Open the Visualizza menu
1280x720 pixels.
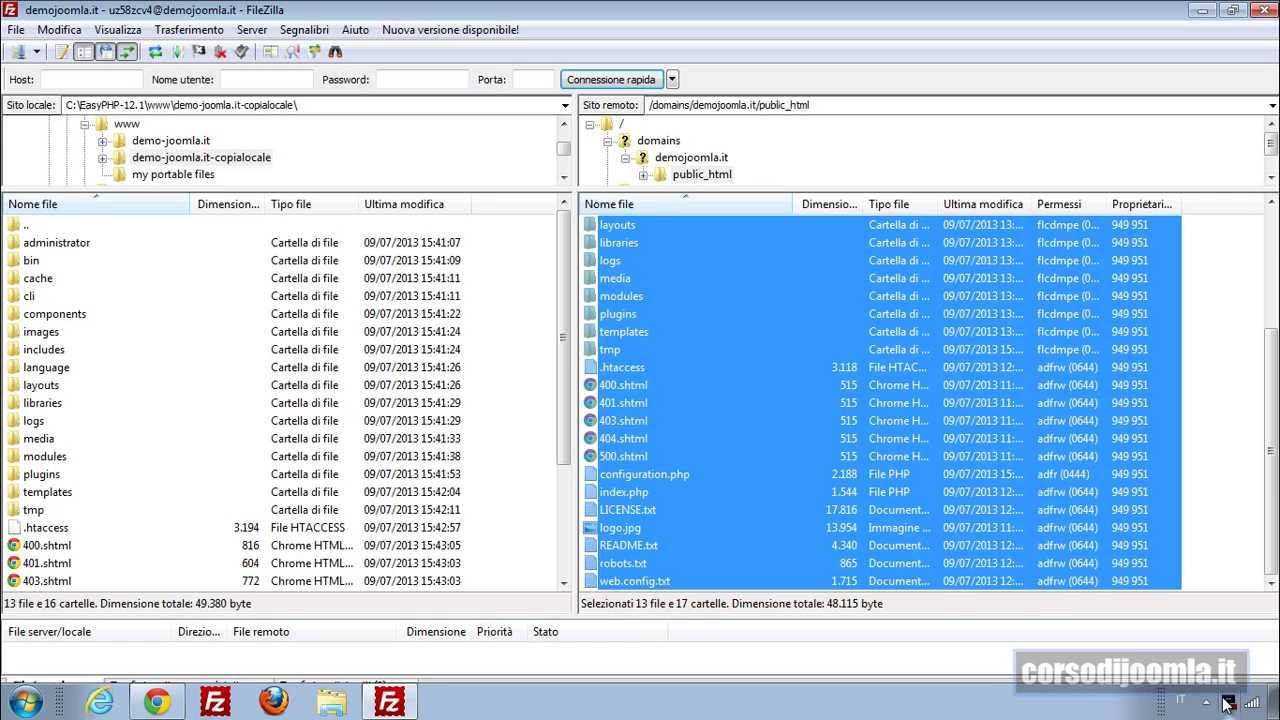(118, 30)
